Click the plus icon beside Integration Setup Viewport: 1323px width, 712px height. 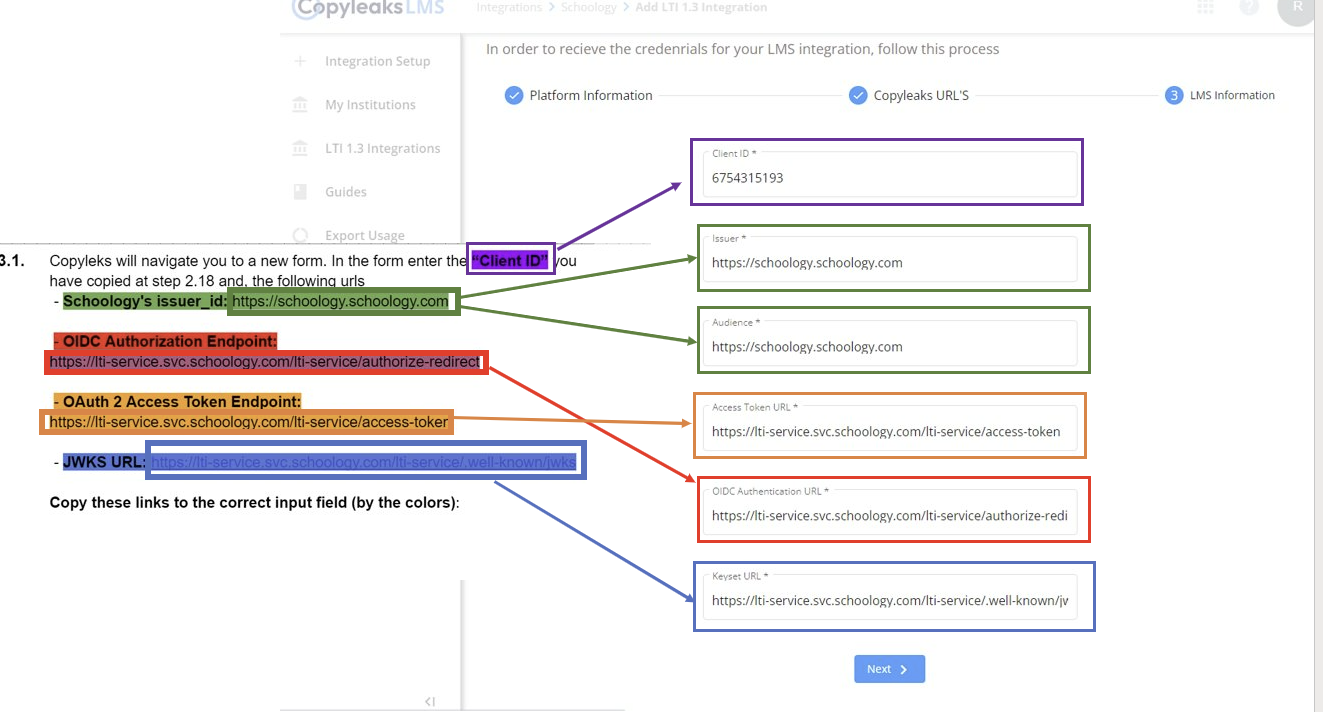point(300,61)
